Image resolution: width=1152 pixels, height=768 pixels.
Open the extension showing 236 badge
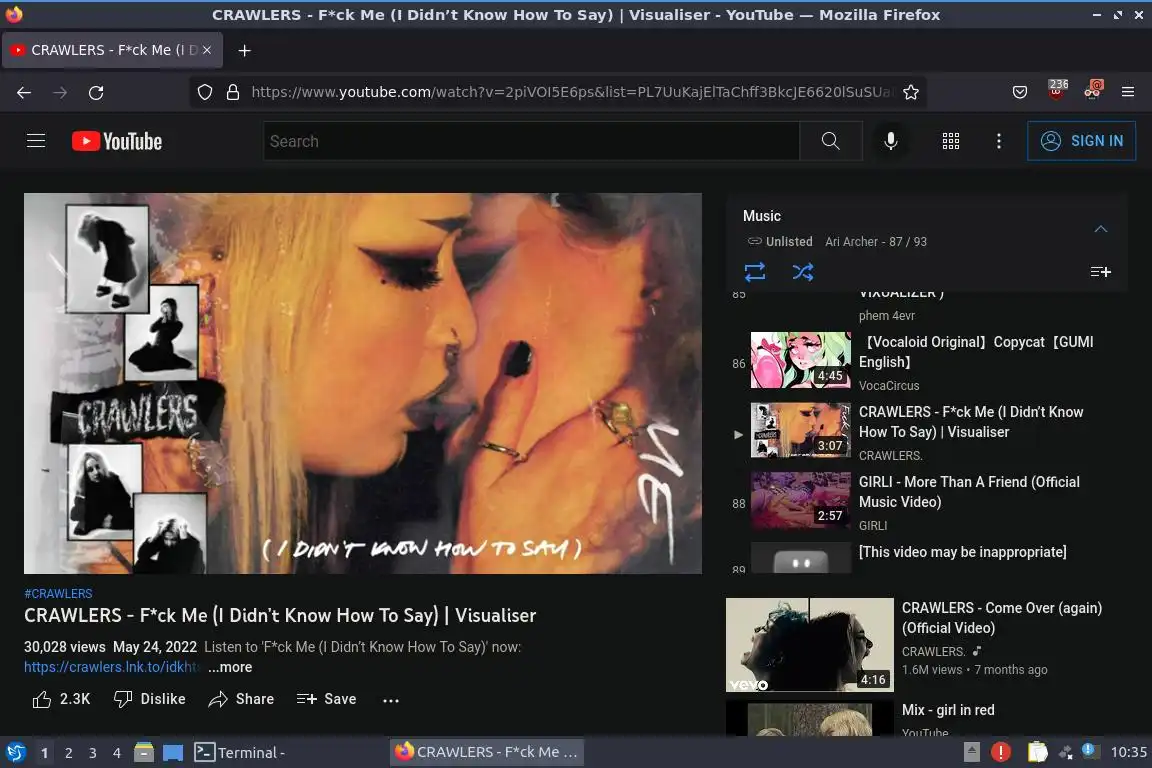pos(1057,90)
